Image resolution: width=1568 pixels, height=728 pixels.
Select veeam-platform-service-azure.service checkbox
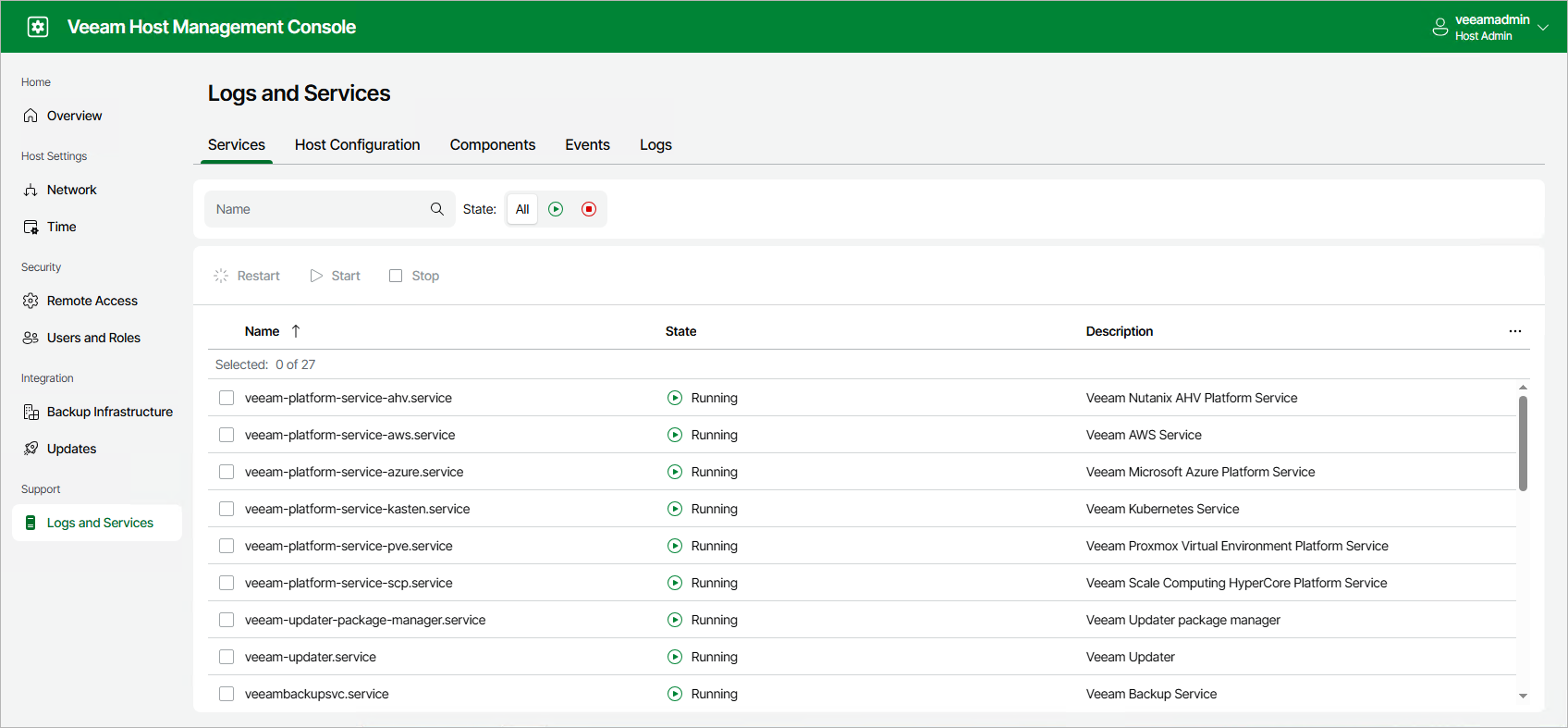[x=227, y=472]
